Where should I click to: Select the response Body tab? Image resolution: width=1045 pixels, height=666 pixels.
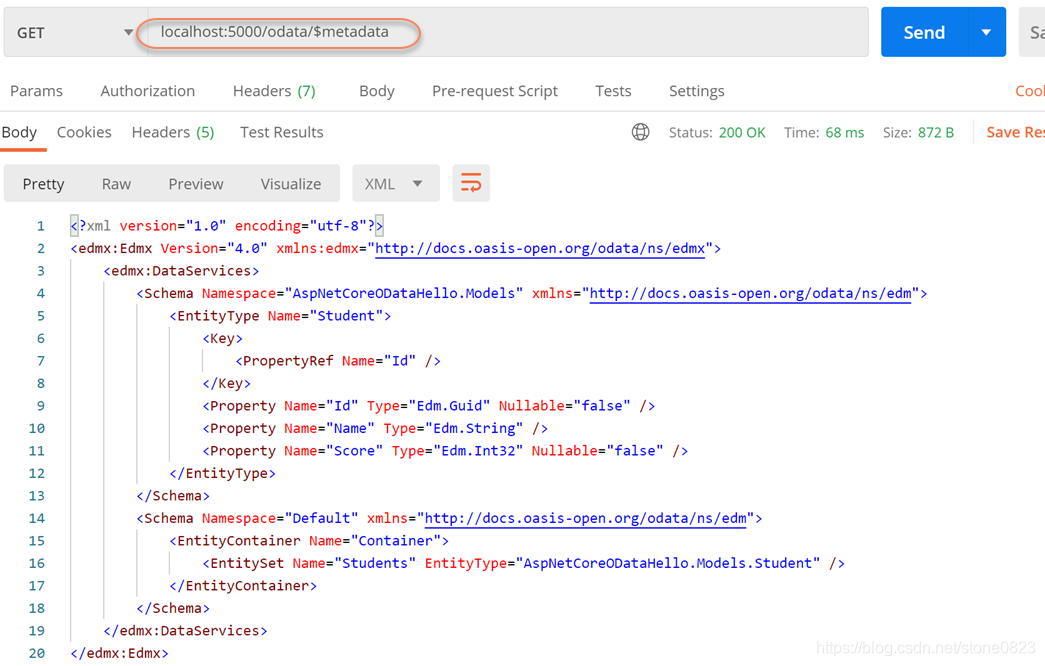click(19, 132)
